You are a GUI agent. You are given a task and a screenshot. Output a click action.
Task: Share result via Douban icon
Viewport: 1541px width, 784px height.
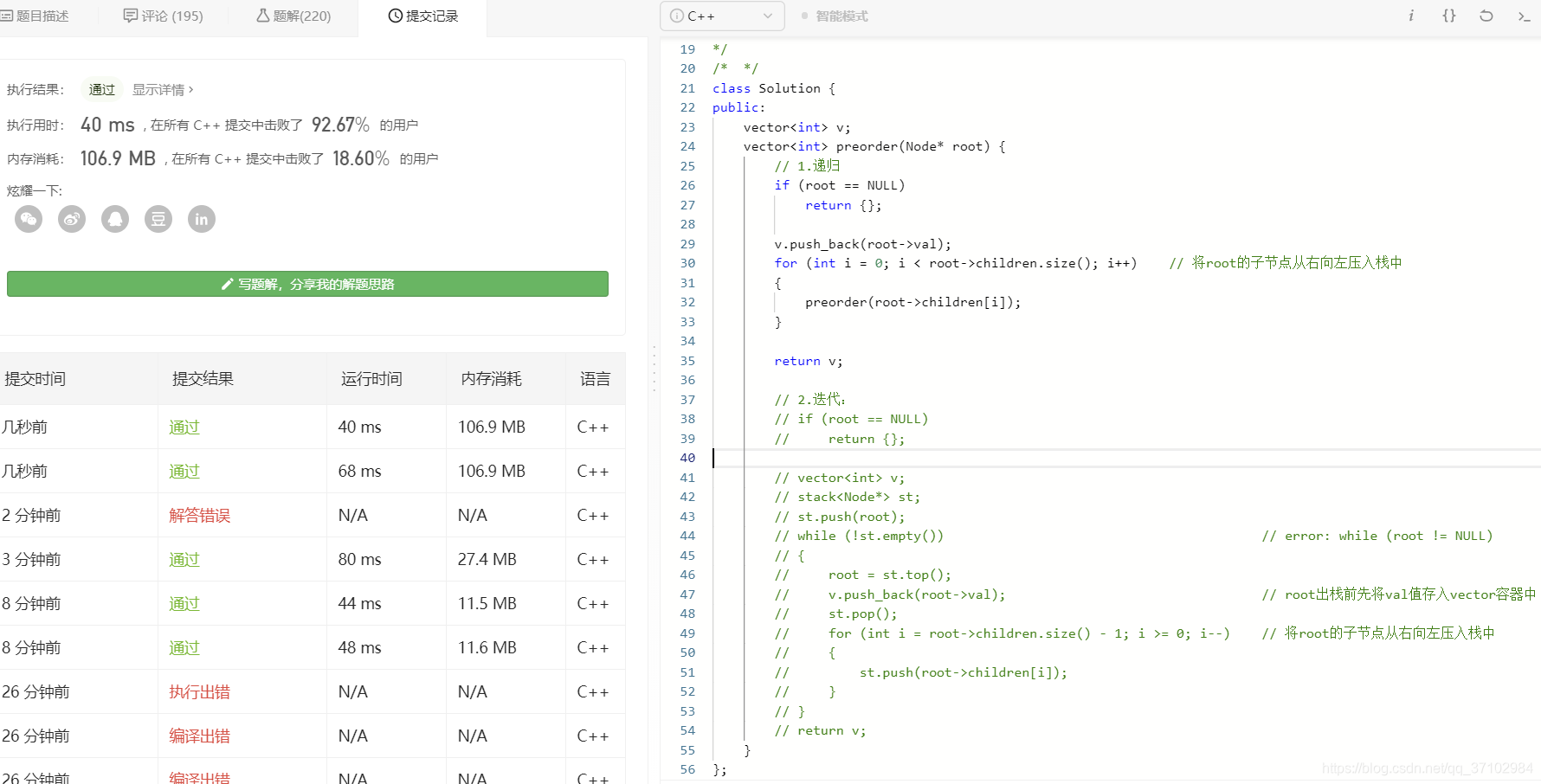tap(158, 219)
